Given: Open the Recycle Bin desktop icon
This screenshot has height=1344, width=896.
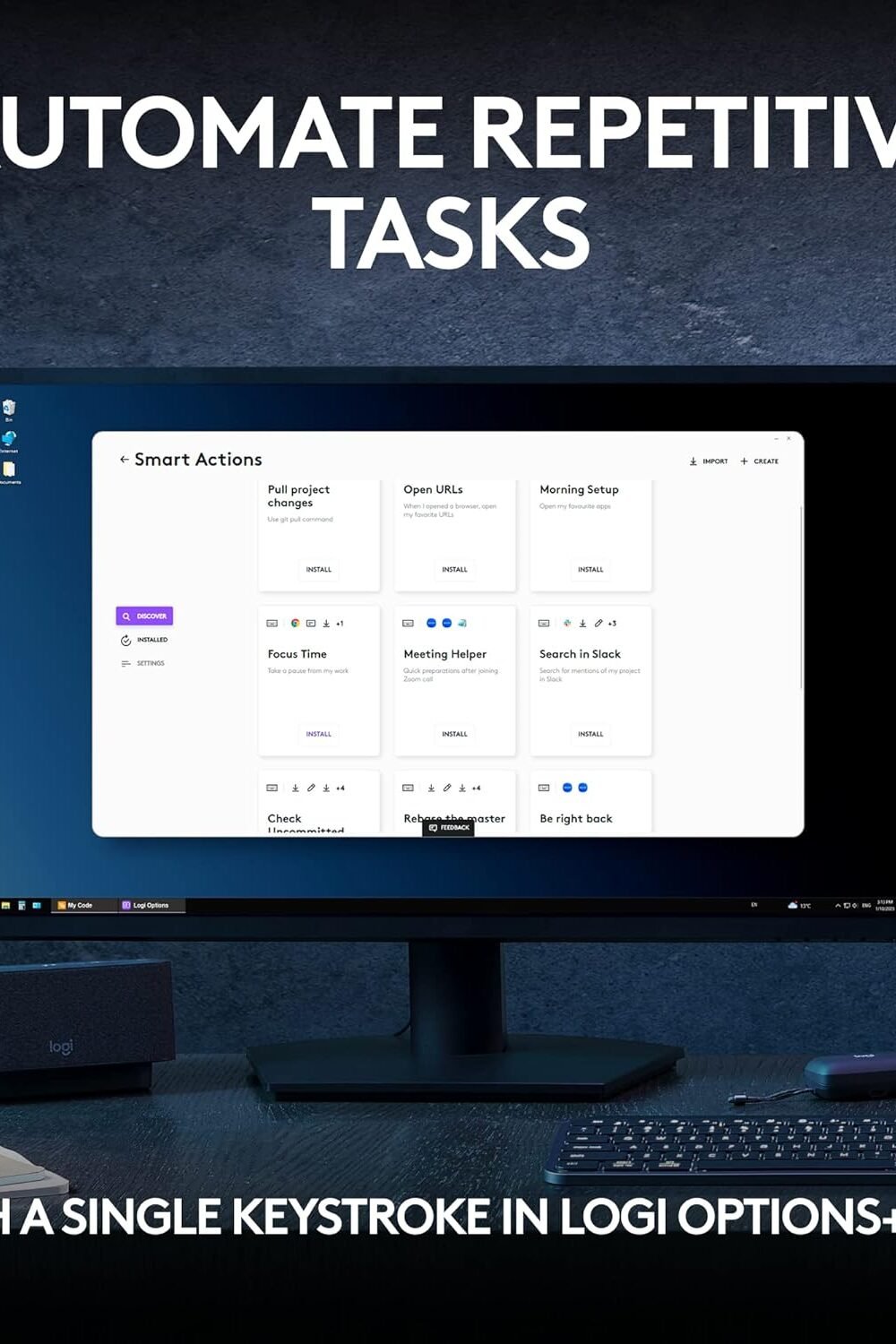Looking at the screenshot, I should 9,409.
